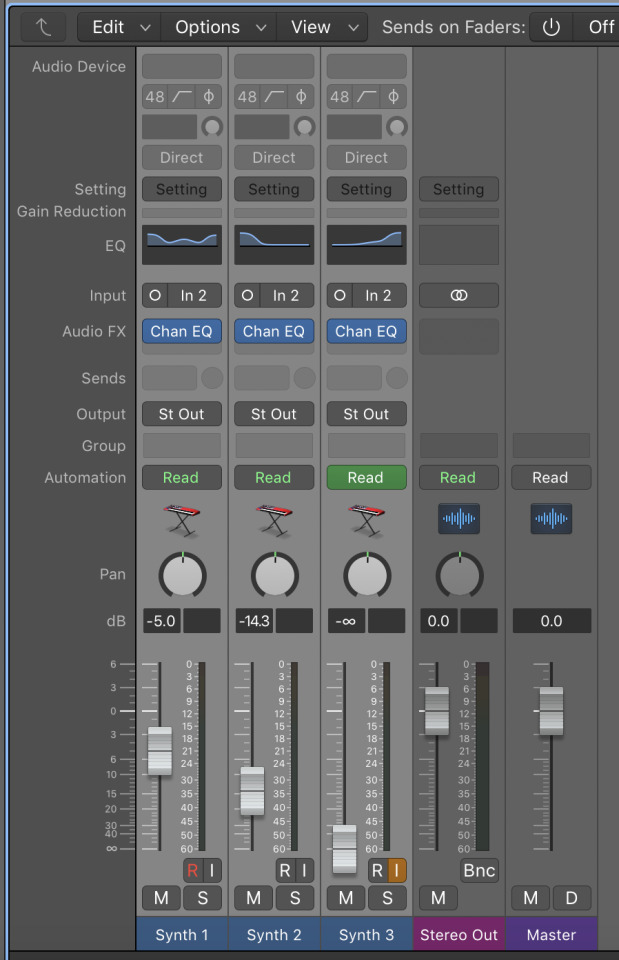The width and height of the screenshot is (619, 960).
Task: Solo the Synth 3 channel
Action: (x=388, y=898)
